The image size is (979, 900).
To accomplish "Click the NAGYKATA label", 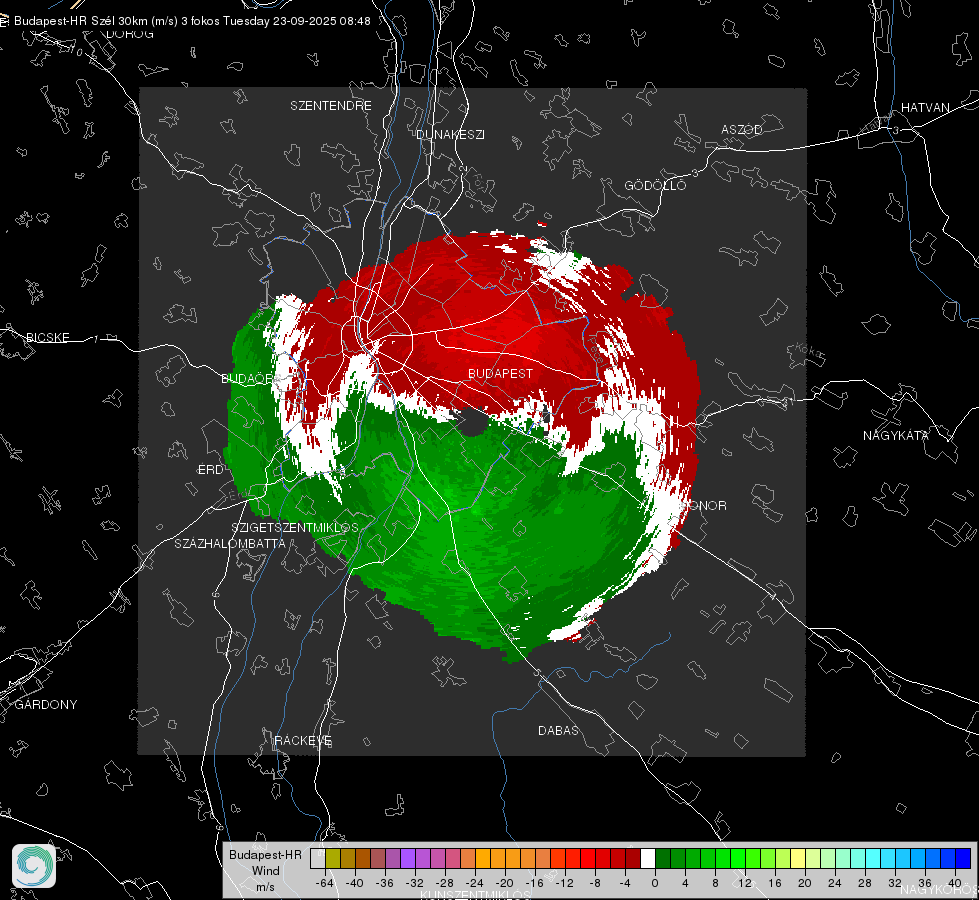I will [895, 436].
